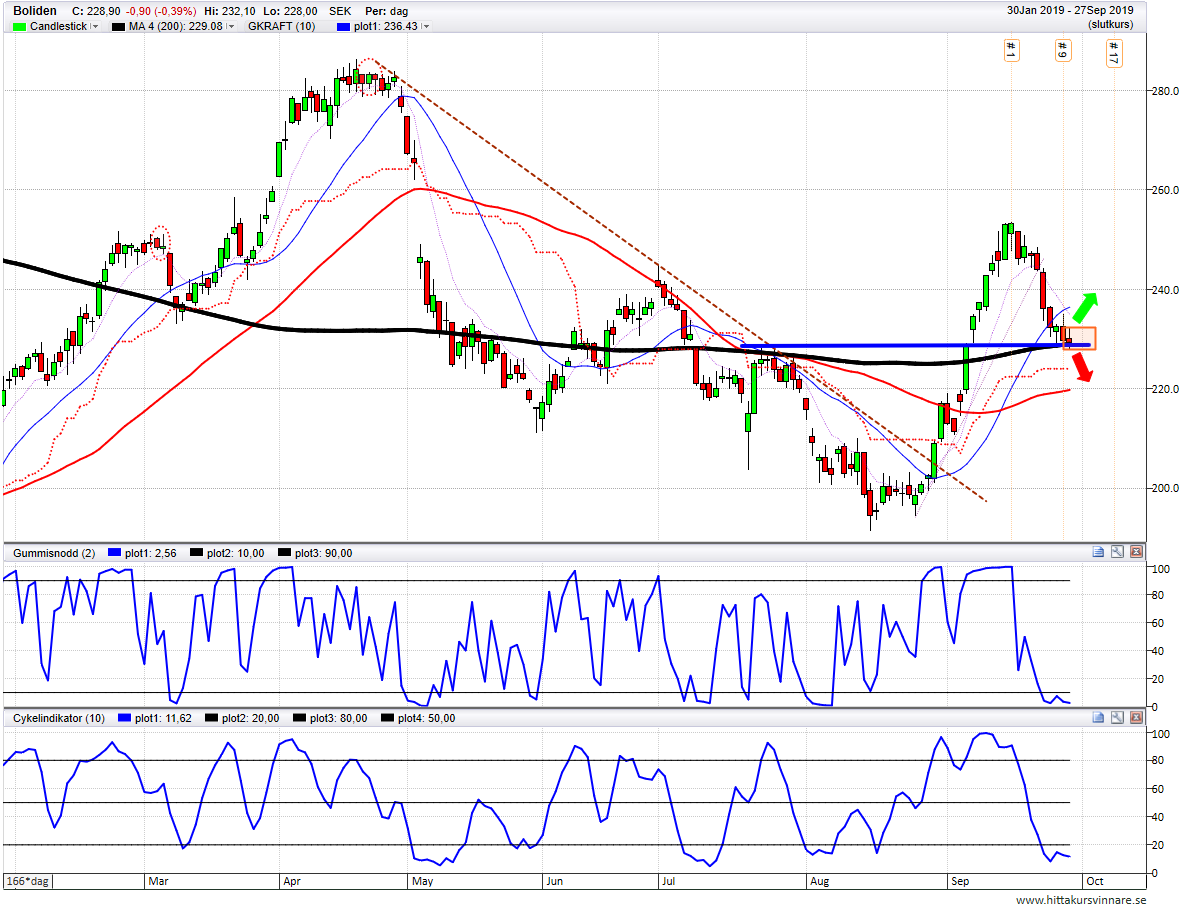This screenshot has height=905, width=1191.
Task: Click the blue Gummisnodd plot1 swatch
Action: coord(115,553)
